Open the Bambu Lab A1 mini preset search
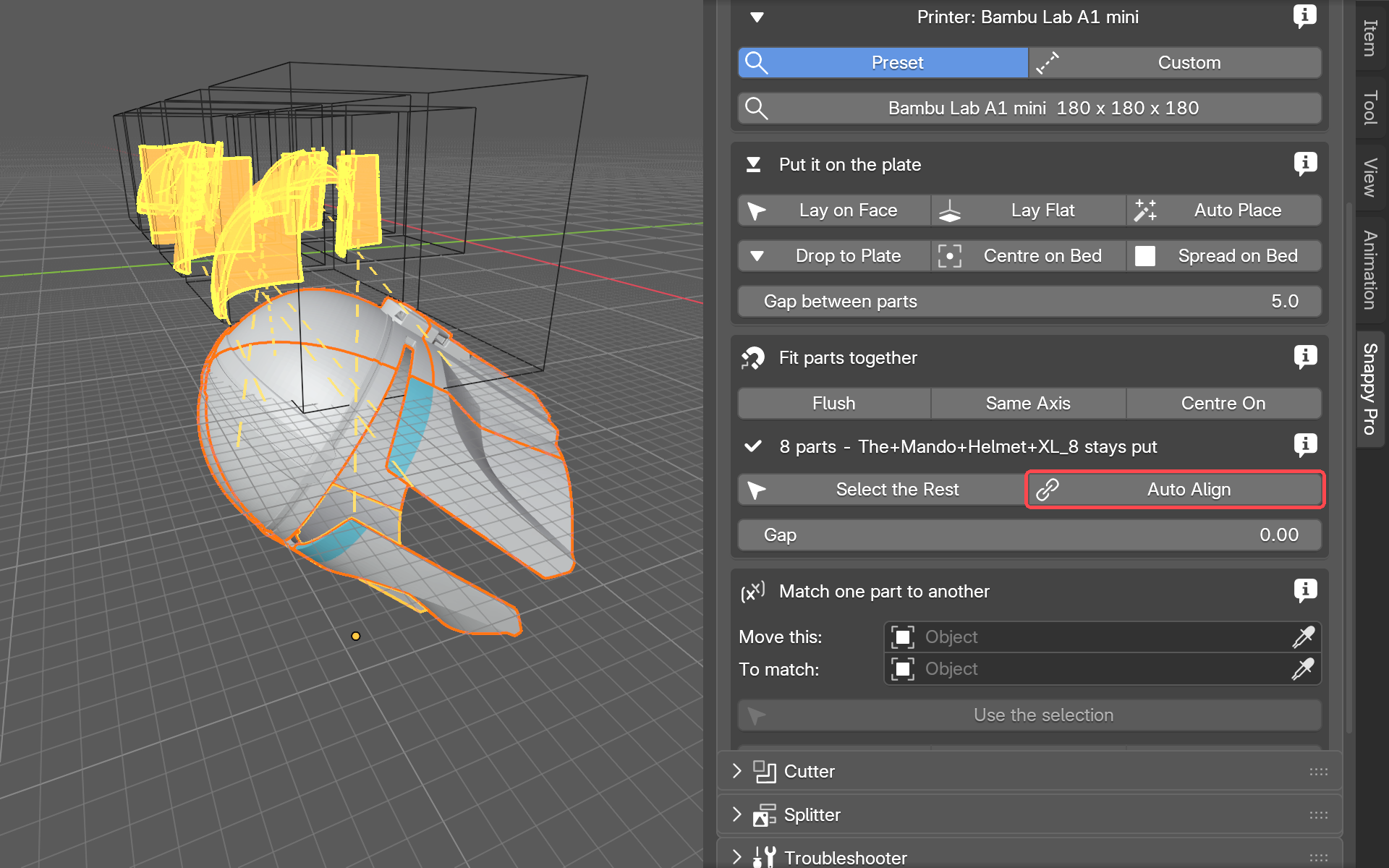Viewport: 1389px width, 868px height. [1029, 109]
